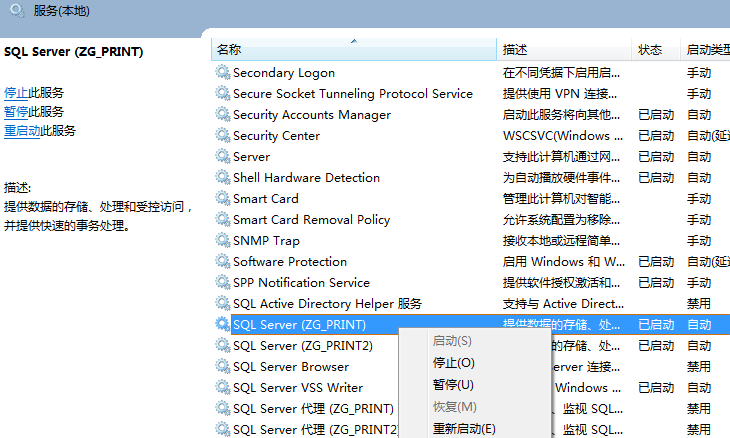This screenshot has width=730, height=438.
Task: Select the SQL Server Browser service
Action: [x=291, y=367]
